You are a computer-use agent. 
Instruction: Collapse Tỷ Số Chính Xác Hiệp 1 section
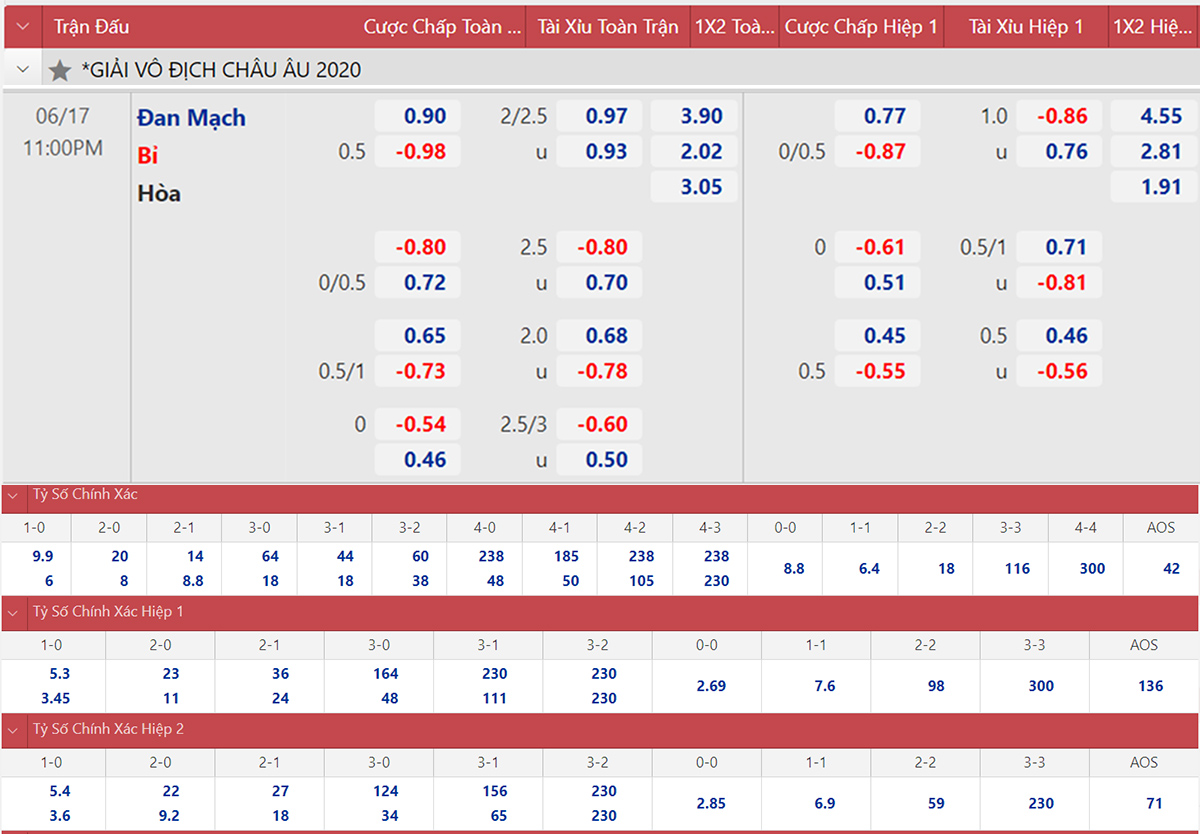click(13, 612)
